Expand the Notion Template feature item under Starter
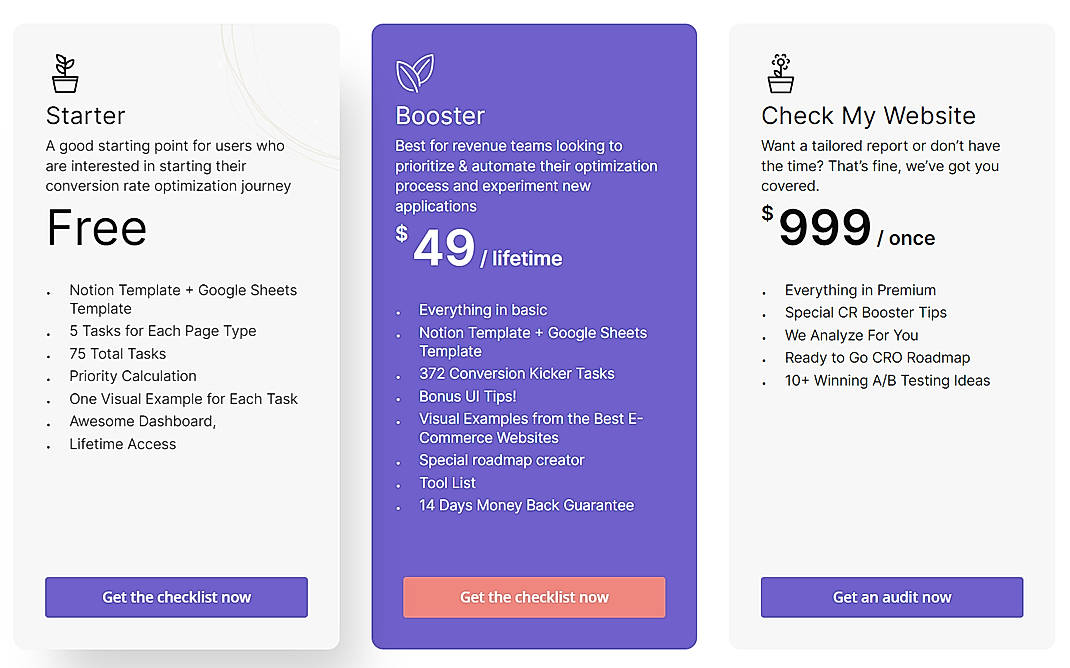This screenshot has height=668, width=1070. (183, 299)
